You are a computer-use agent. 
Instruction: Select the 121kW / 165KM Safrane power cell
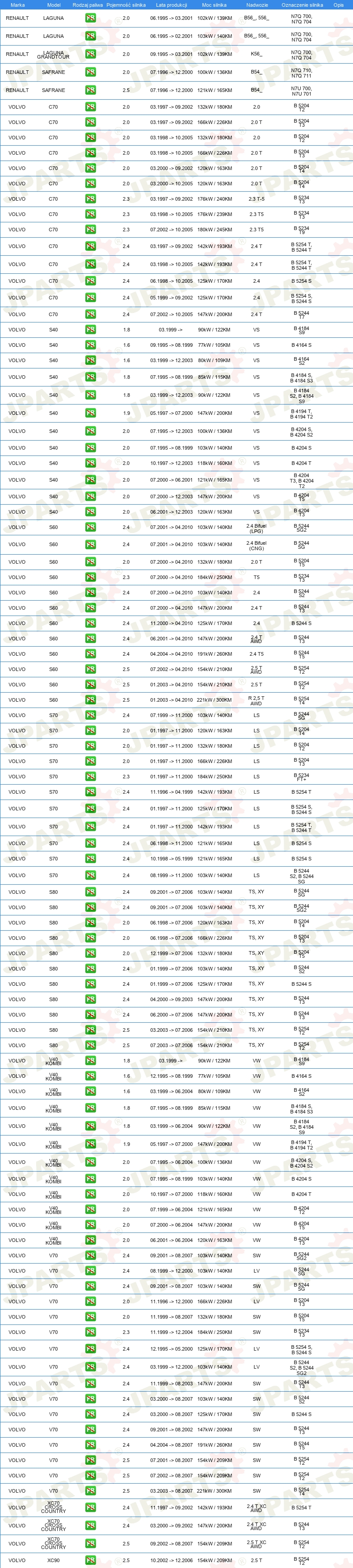pos(214,90)
